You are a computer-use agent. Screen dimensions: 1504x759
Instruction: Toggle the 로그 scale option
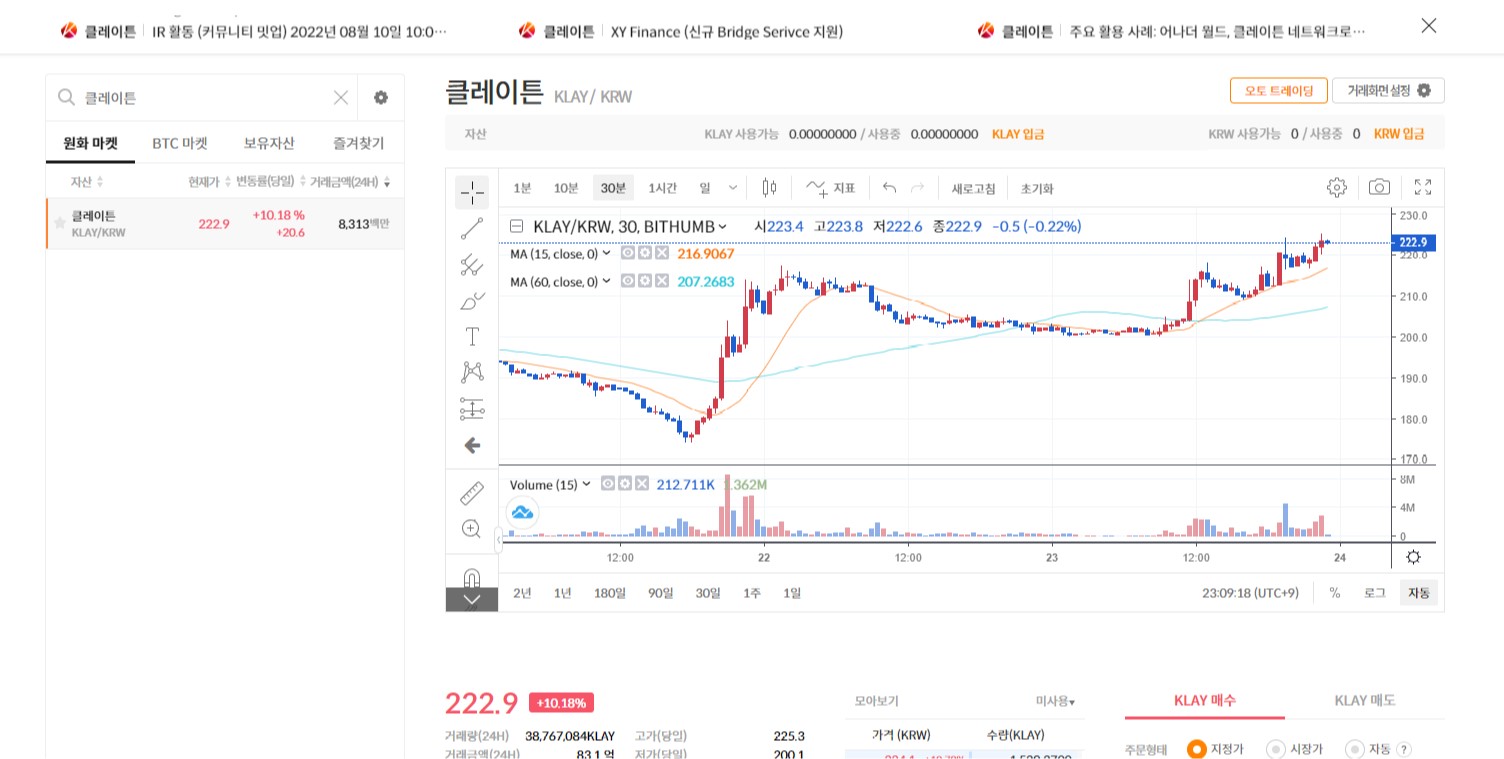(1375, 593)
